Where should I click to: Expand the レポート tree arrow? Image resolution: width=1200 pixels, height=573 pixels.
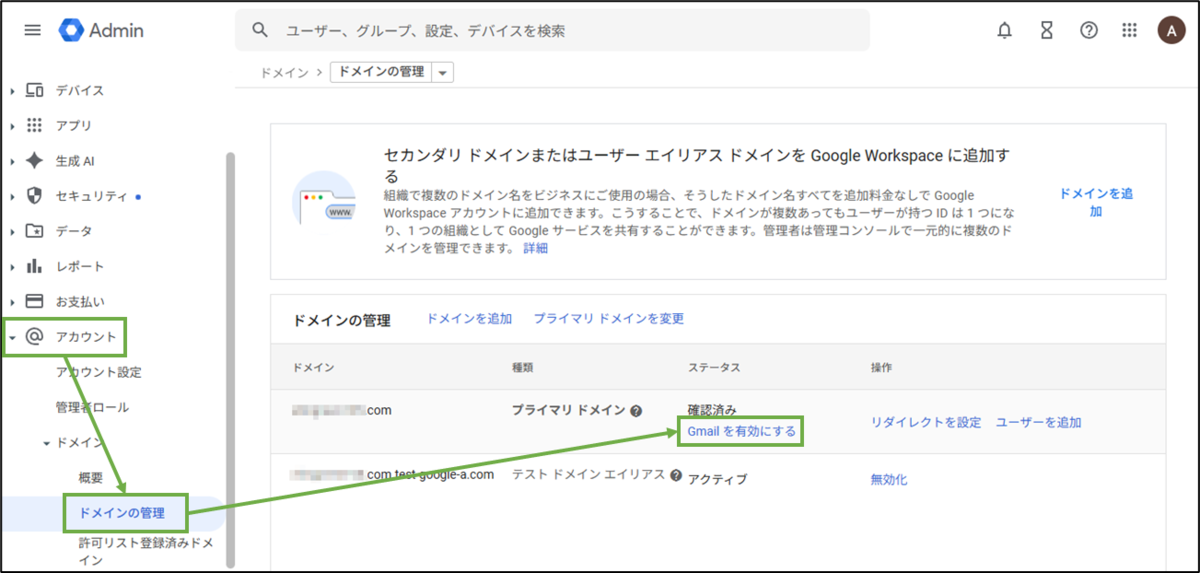pos(12,267)
